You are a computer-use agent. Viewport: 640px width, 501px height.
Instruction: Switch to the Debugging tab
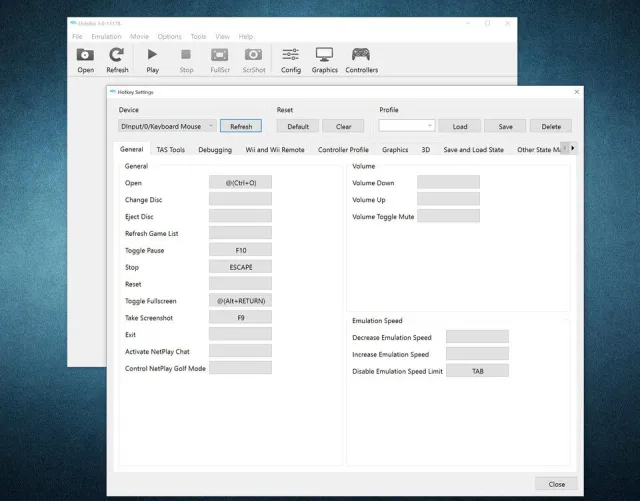pos(215,149)
